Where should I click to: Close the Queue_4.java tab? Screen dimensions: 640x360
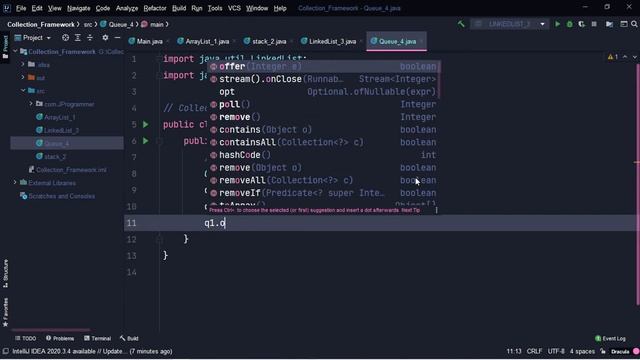(x=421, y=42)
